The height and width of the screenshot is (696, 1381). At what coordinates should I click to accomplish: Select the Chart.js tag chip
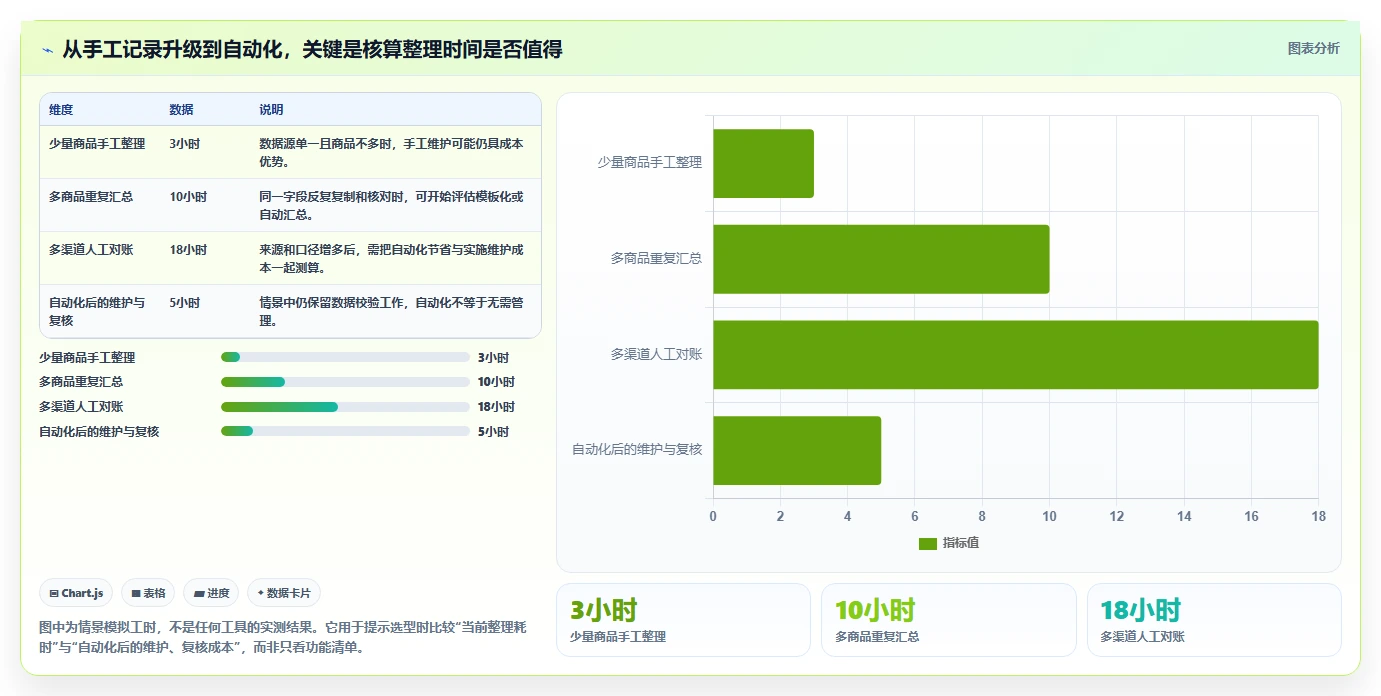76,593
